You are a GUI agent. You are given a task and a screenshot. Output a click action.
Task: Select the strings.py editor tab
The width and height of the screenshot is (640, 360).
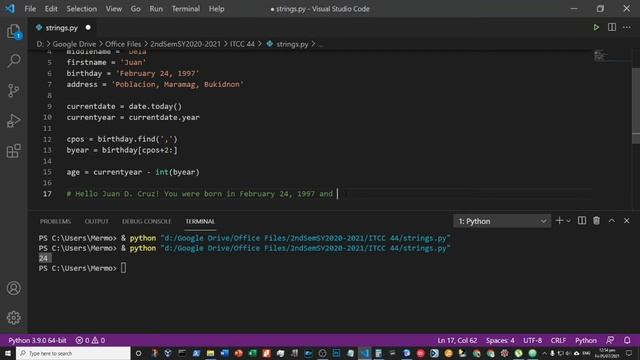tap(62, 28)
